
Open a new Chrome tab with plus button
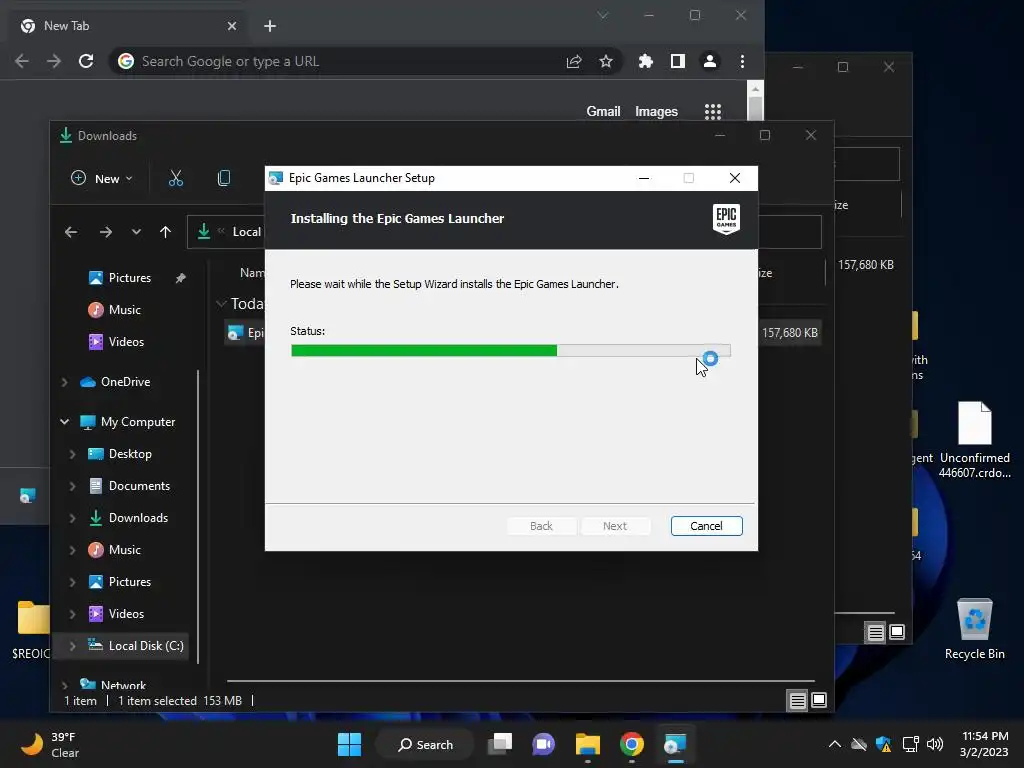click(x=270, y=26)
